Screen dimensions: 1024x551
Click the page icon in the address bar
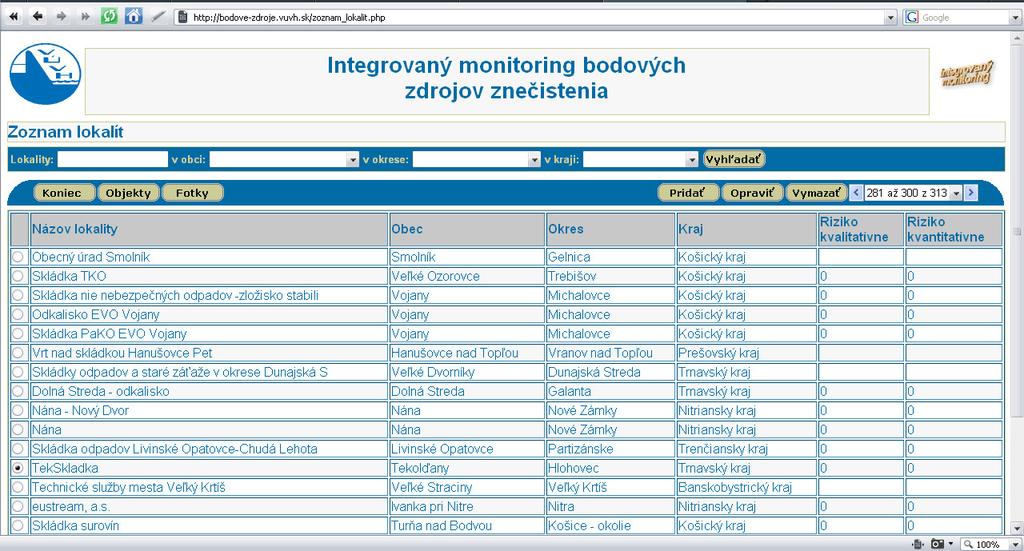183,18
